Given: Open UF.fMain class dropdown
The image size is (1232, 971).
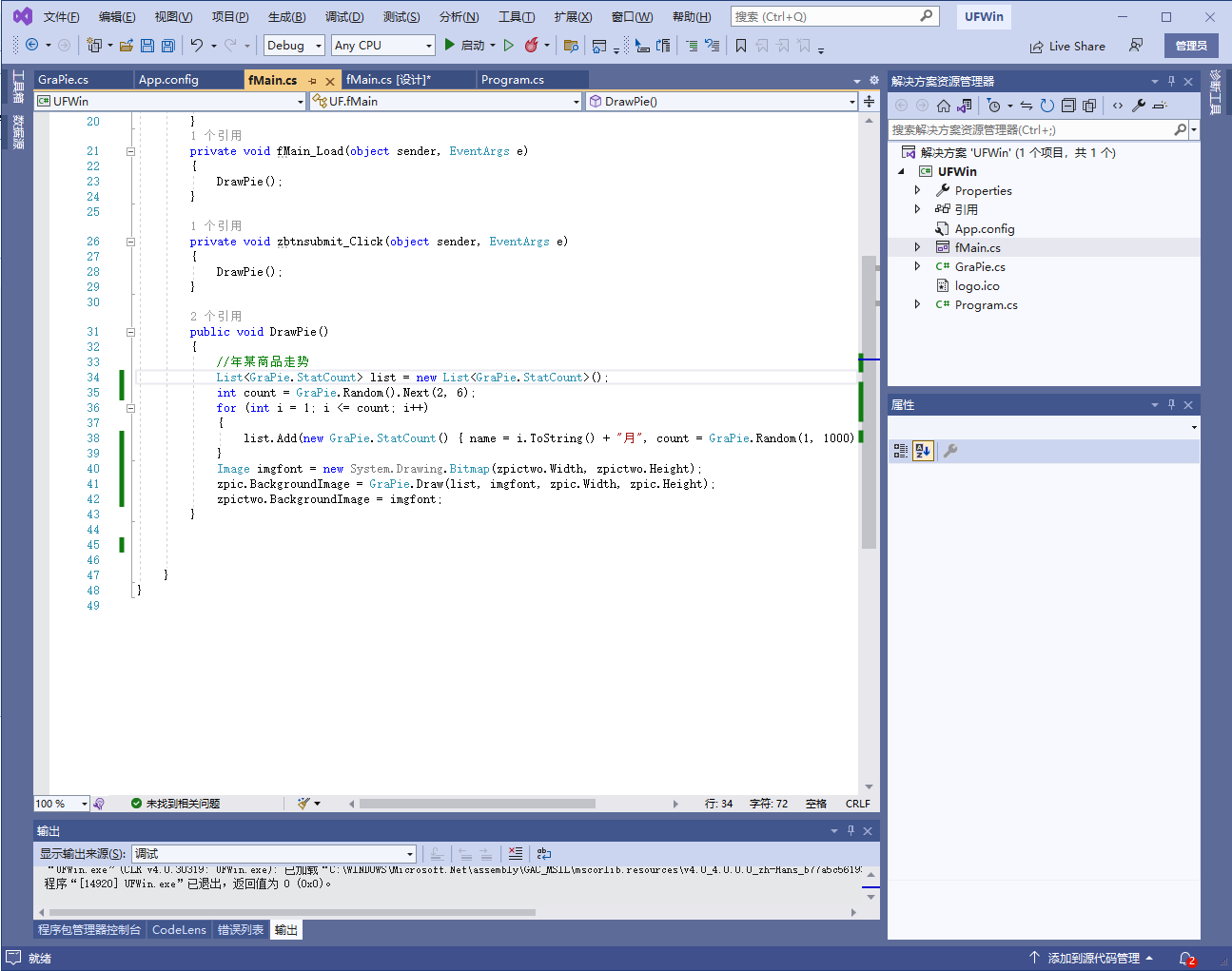Looking at the screenshot, I should [446, 101].
